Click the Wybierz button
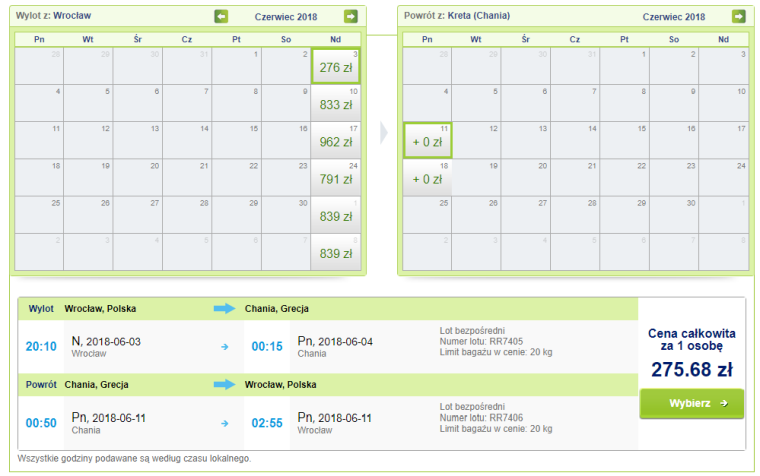The height and width of the screenshot is (476, 760). click(692, 403)
